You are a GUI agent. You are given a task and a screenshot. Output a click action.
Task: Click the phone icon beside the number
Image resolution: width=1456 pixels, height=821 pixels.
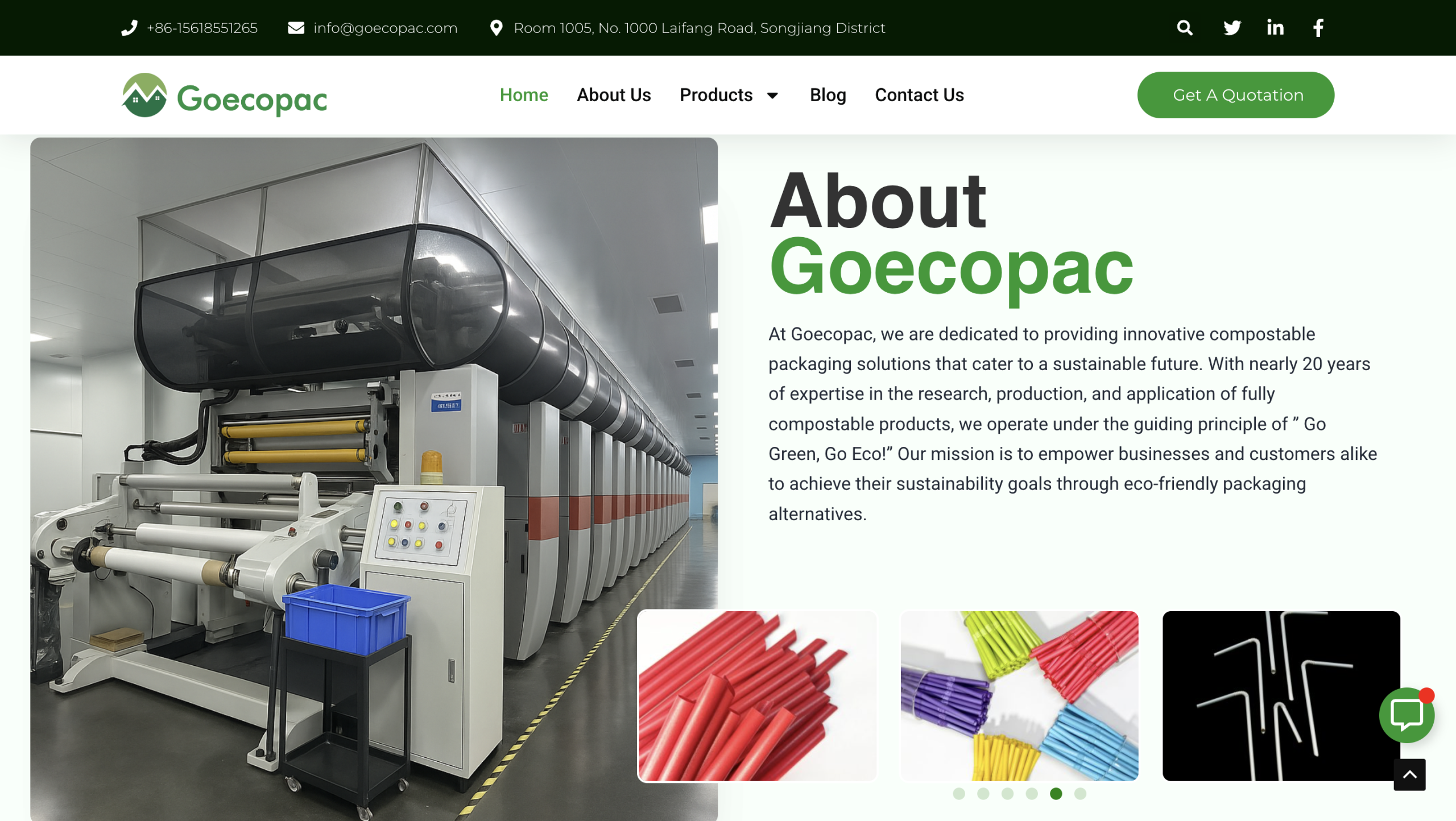(x=130, y=28)
